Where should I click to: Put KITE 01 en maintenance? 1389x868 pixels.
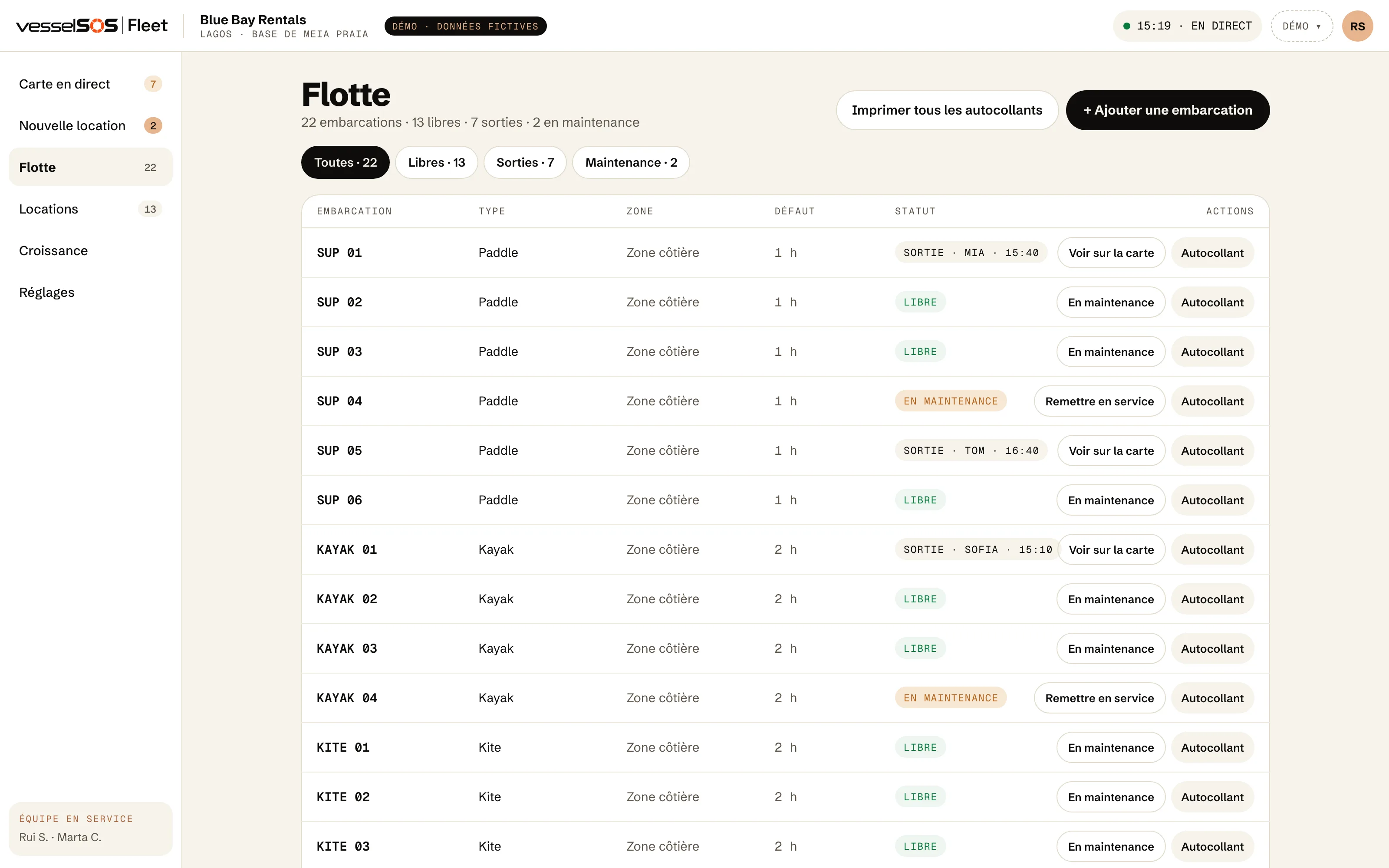[1111, 747]
